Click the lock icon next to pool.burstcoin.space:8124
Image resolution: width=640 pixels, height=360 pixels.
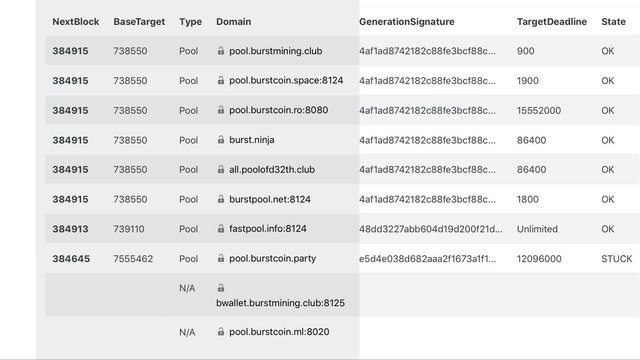[x=221, y=80]
